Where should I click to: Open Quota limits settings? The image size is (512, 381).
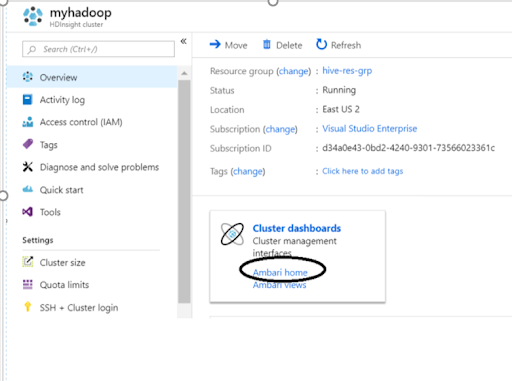pyautogui.click(x=64, y=285)
